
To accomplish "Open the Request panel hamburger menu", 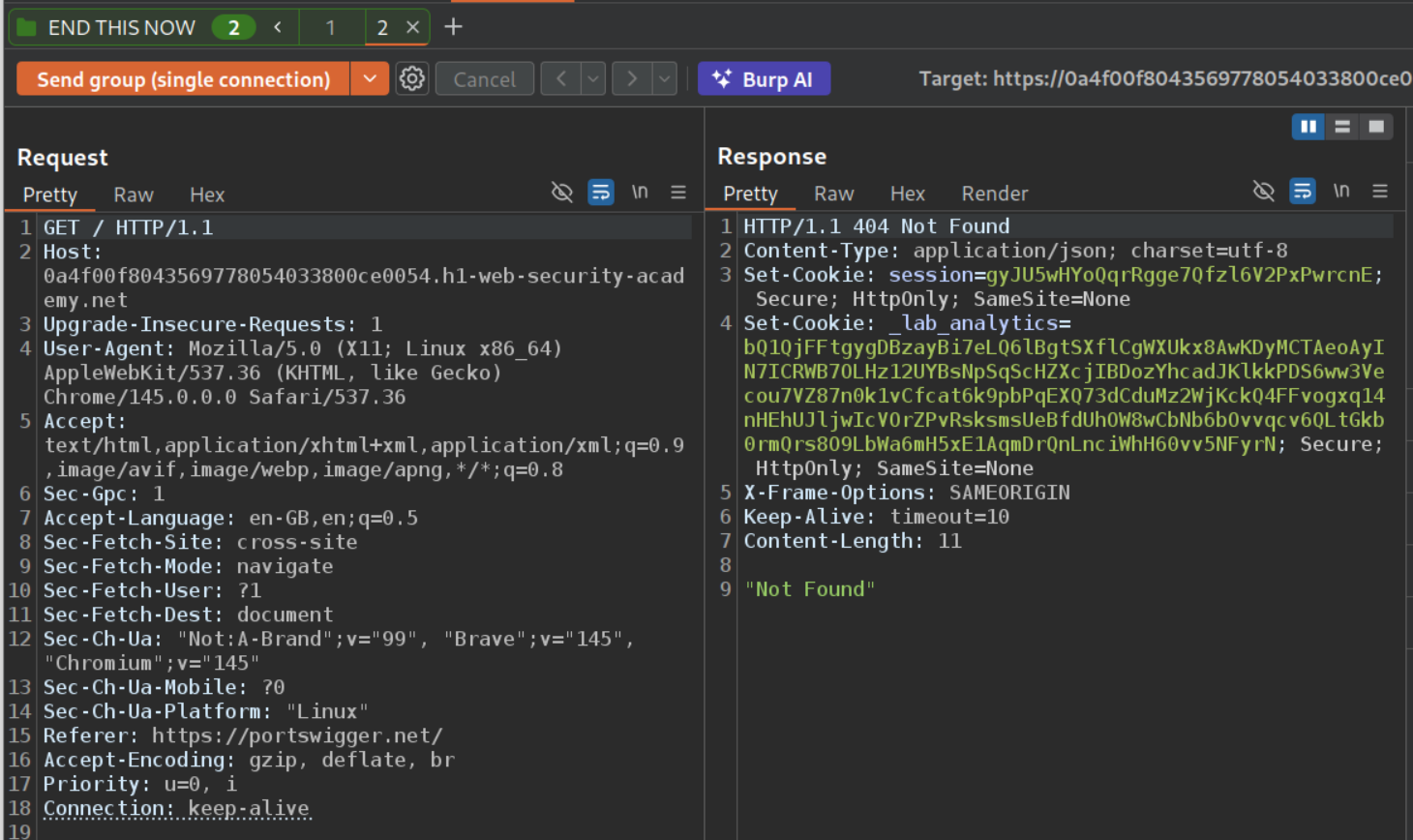I will point(678,193).
